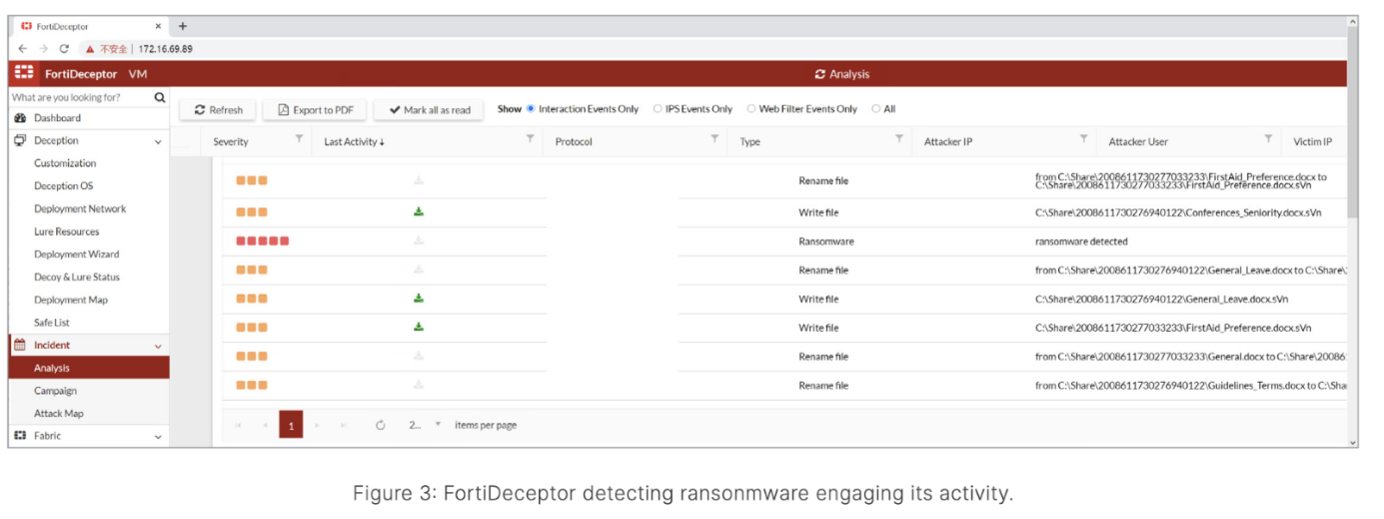Viewport: 1384px width, 519px height.
Task: Filter the Severity column with its funnel icon
Action: pos(299,139)
